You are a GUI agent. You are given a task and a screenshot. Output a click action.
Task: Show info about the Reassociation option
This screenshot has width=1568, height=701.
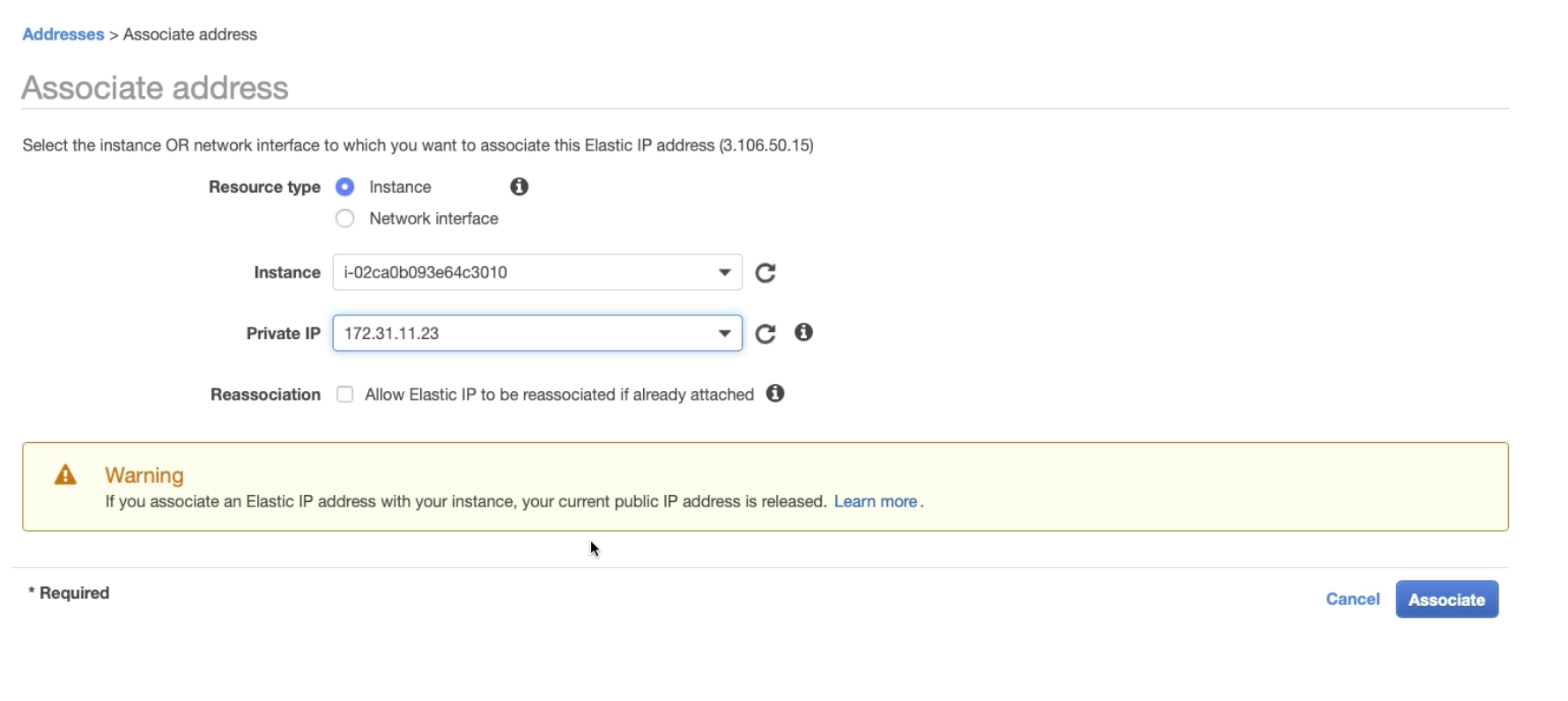coord(775,394)
